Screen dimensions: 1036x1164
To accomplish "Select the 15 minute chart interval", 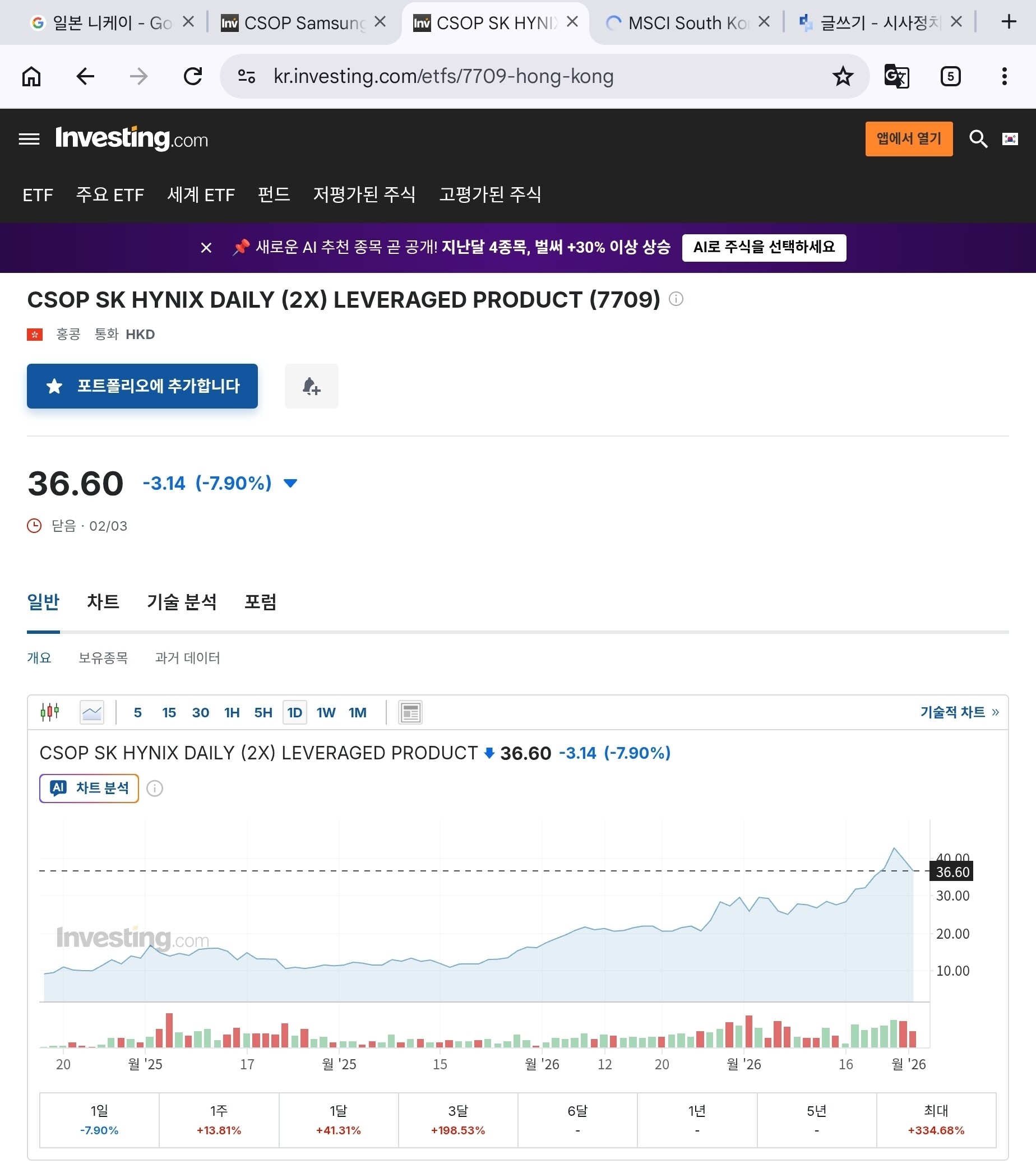I will (169, 712).
